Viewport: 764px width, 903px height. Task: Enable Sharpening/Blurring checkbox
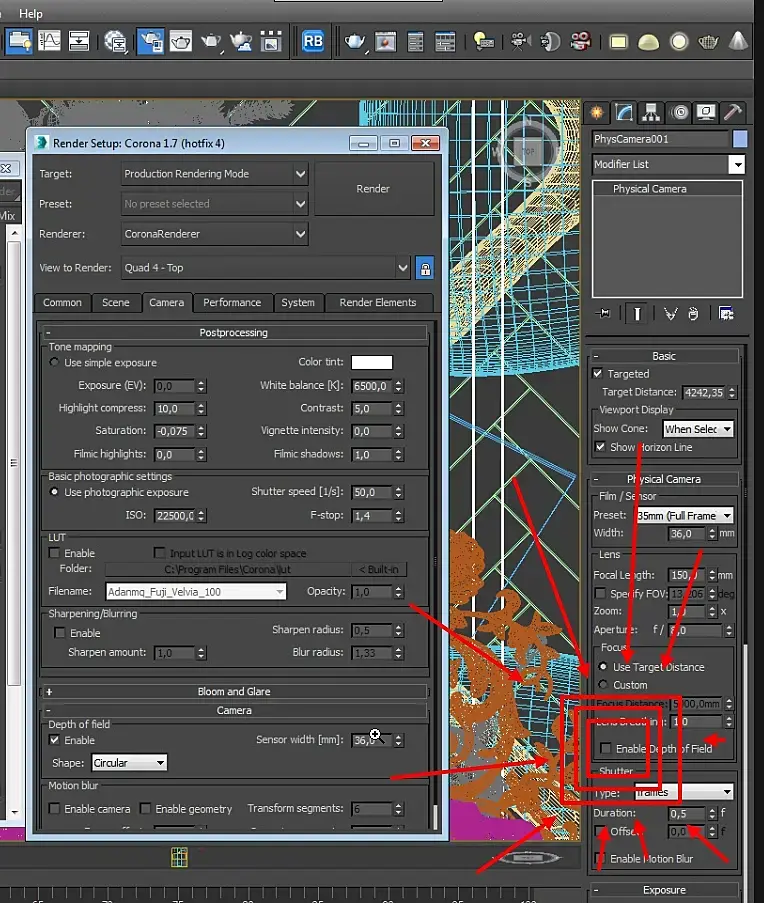click(59, 633)
